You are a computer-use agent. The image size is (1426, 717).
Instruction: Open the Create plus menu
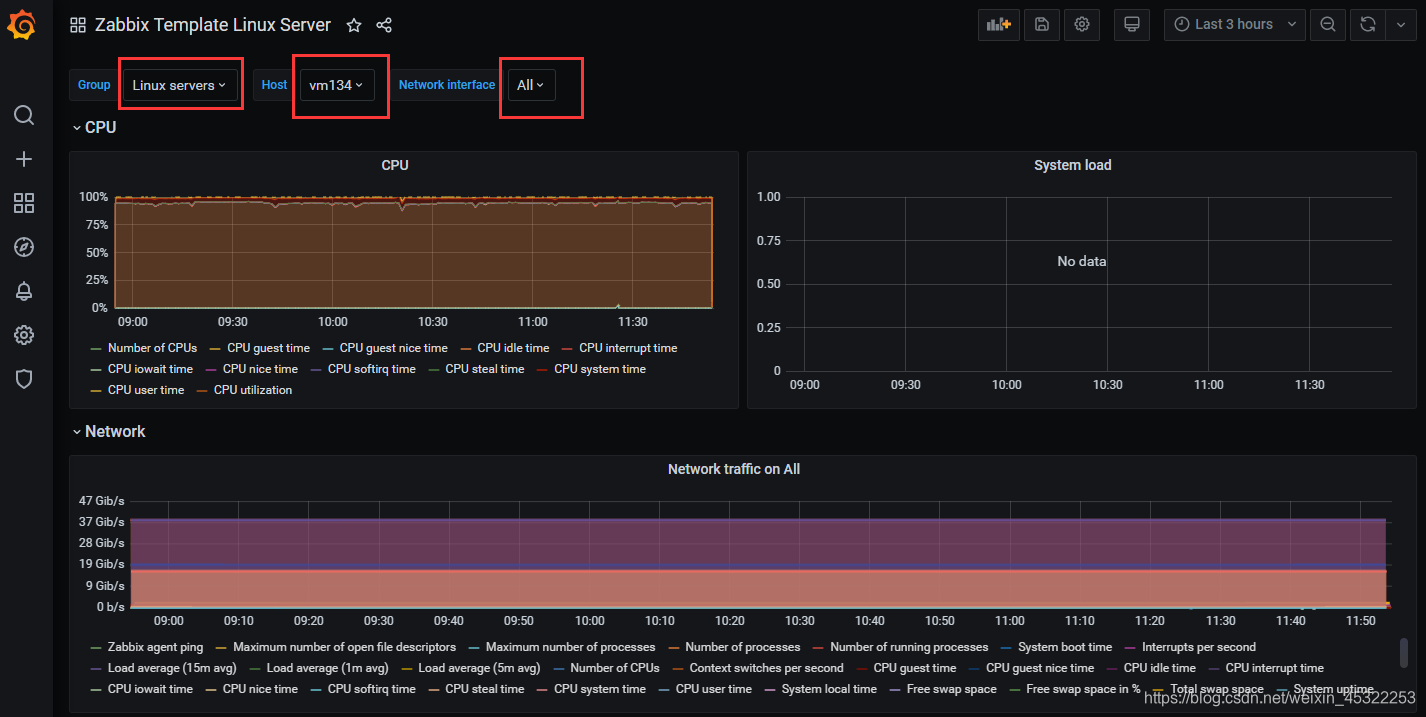point(24,159)
